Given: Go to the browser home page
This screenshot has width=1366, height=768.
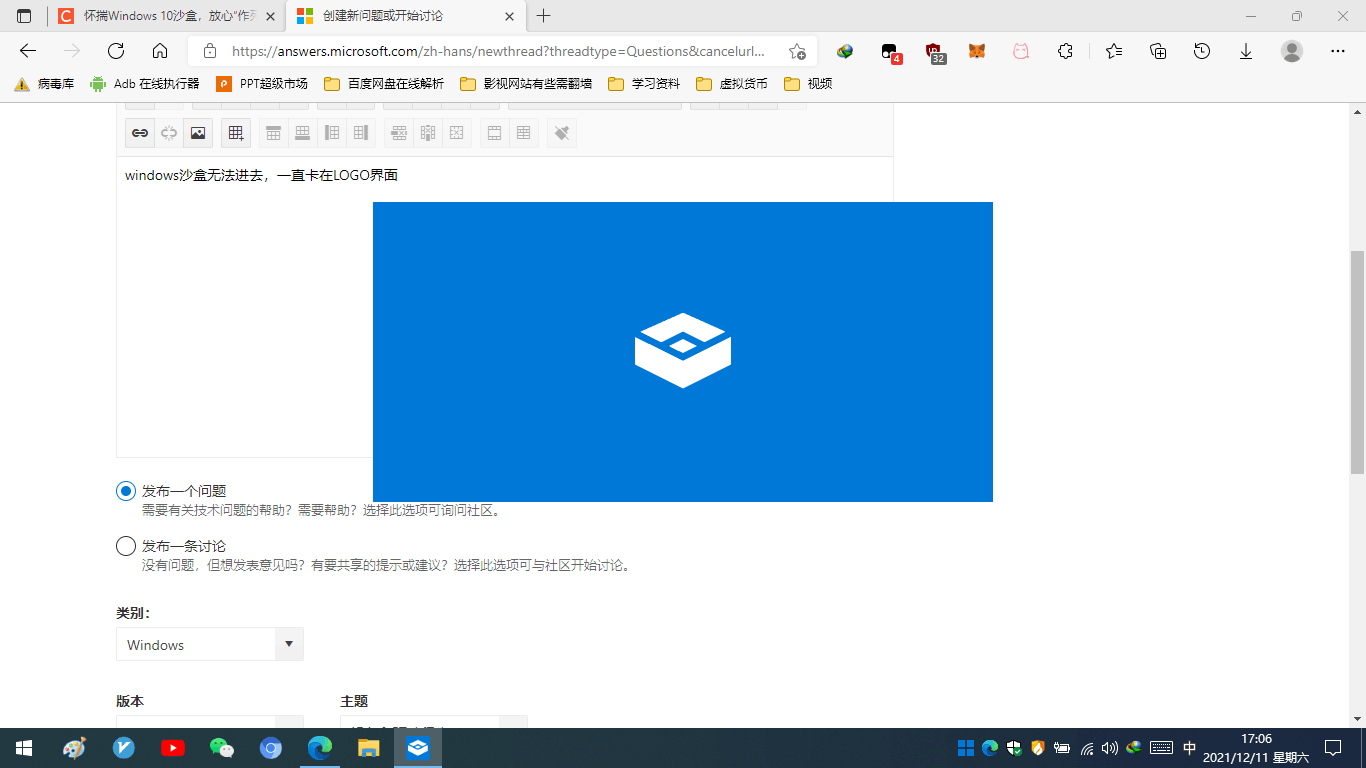Looking at the screenshot, I should click(160, 51).
